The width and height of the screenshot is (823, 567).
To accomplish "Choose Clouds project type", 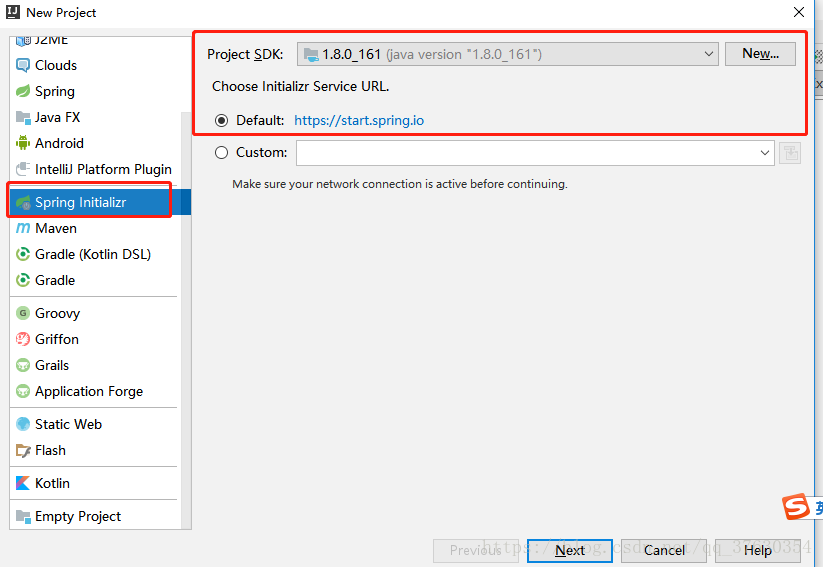I will [x=95, y=65].
